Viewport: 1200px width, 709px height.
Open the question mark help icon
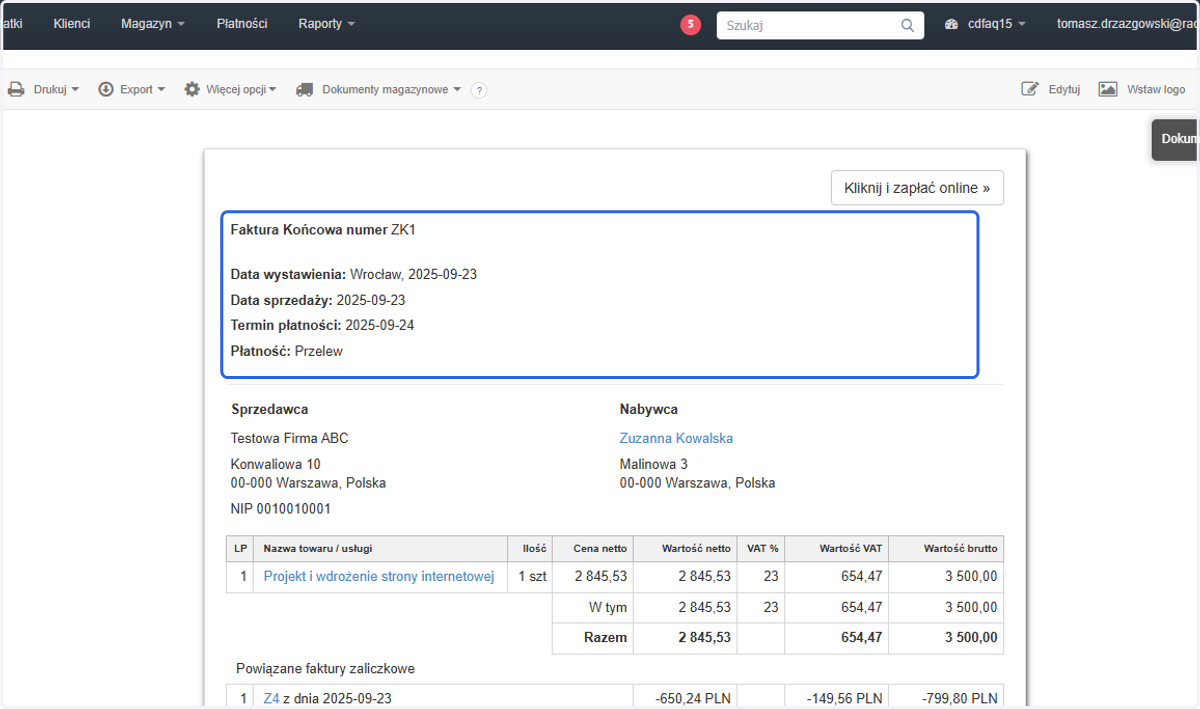pyautogui.click(x=479, y=90)
